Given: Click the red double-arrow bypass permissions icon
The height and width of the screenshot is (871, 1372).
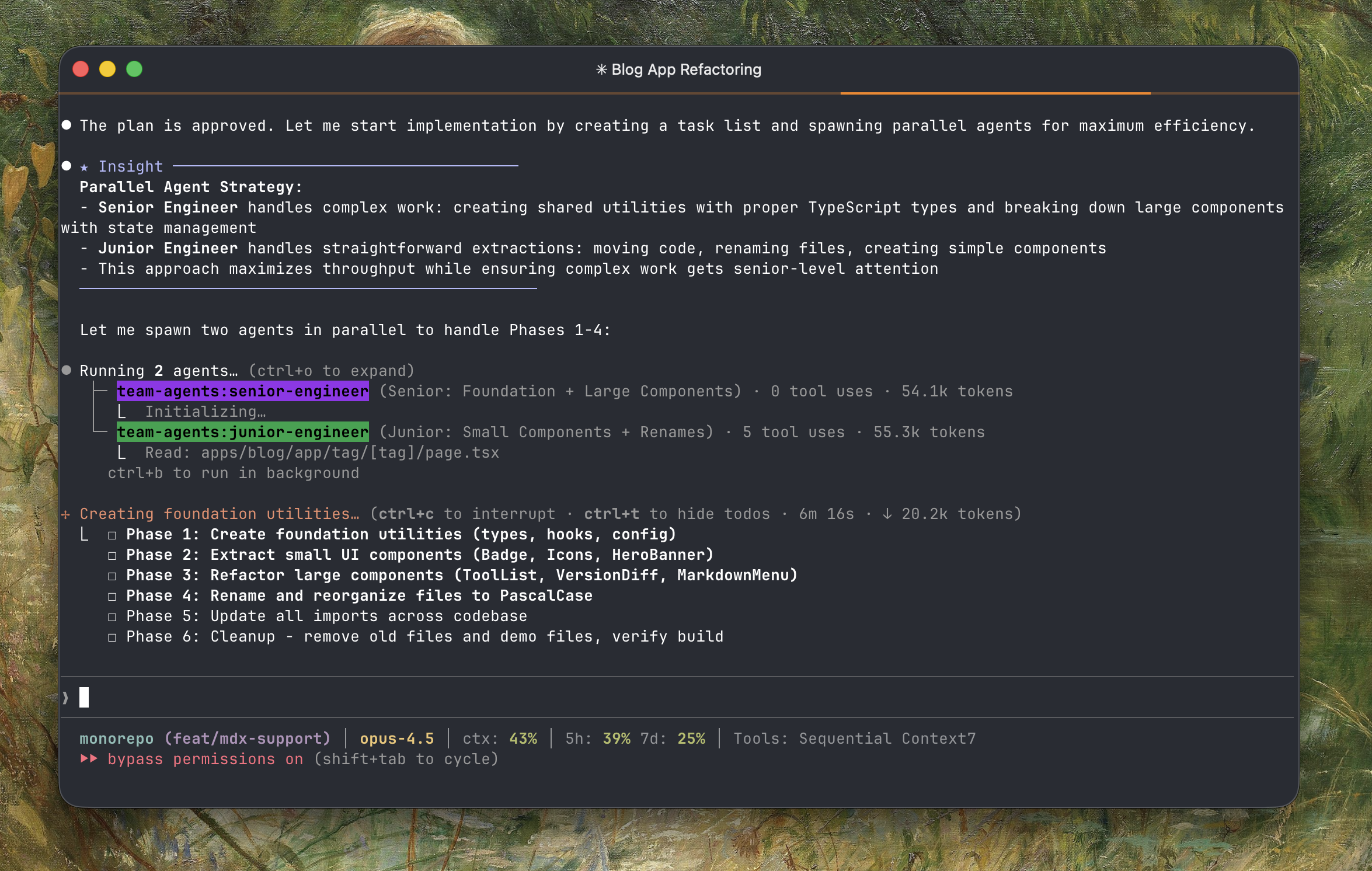Looking at the screenshot, I should [89, 758].
